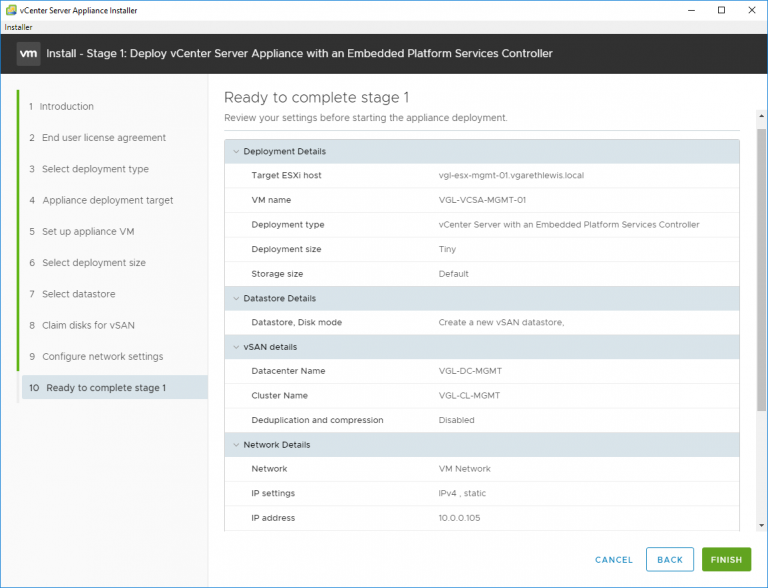Click IP address value 10.0.0.105
768x588 pixels.
pos(459,518)
